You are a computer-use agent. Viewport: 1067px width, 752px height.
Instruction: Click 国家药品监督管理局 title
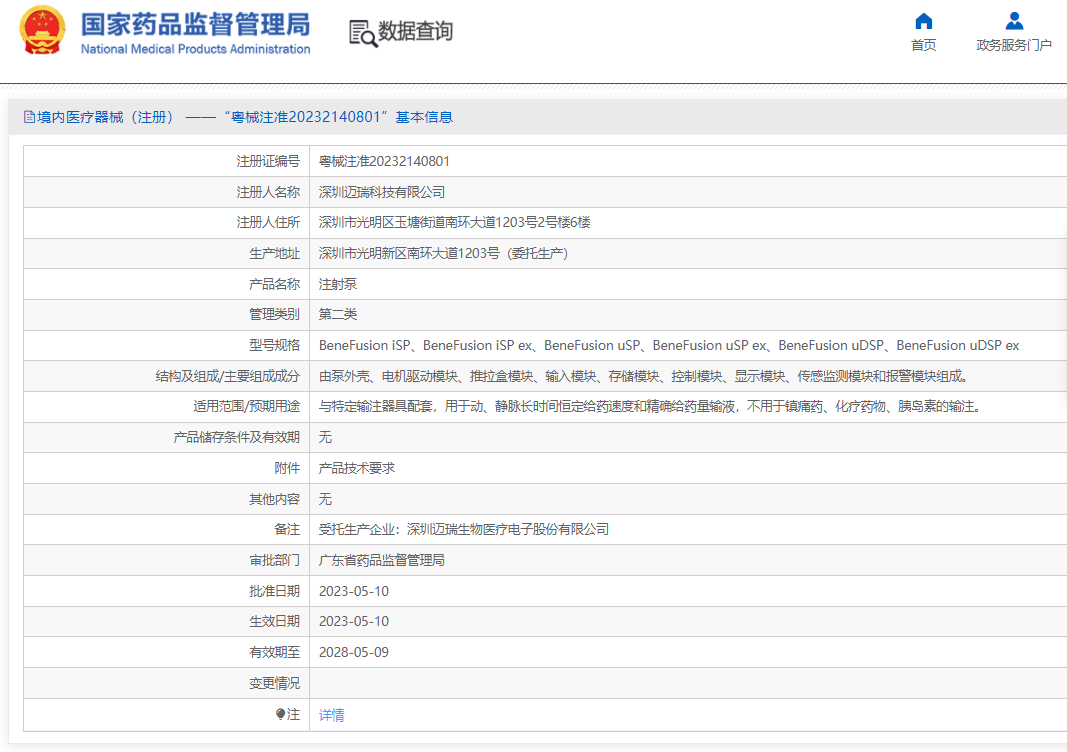coord(195,24)
